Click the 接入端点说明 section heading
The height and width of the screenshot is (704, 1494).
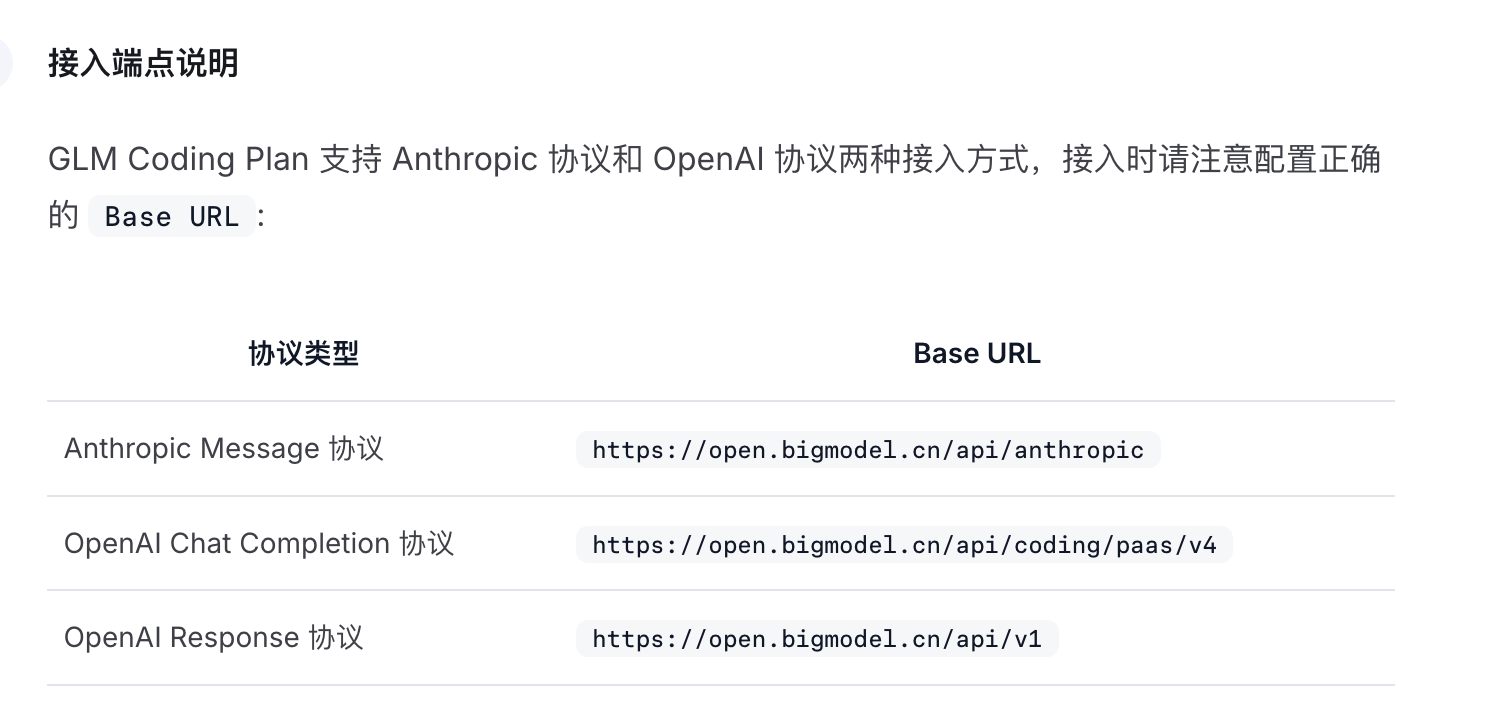[143, 64]
